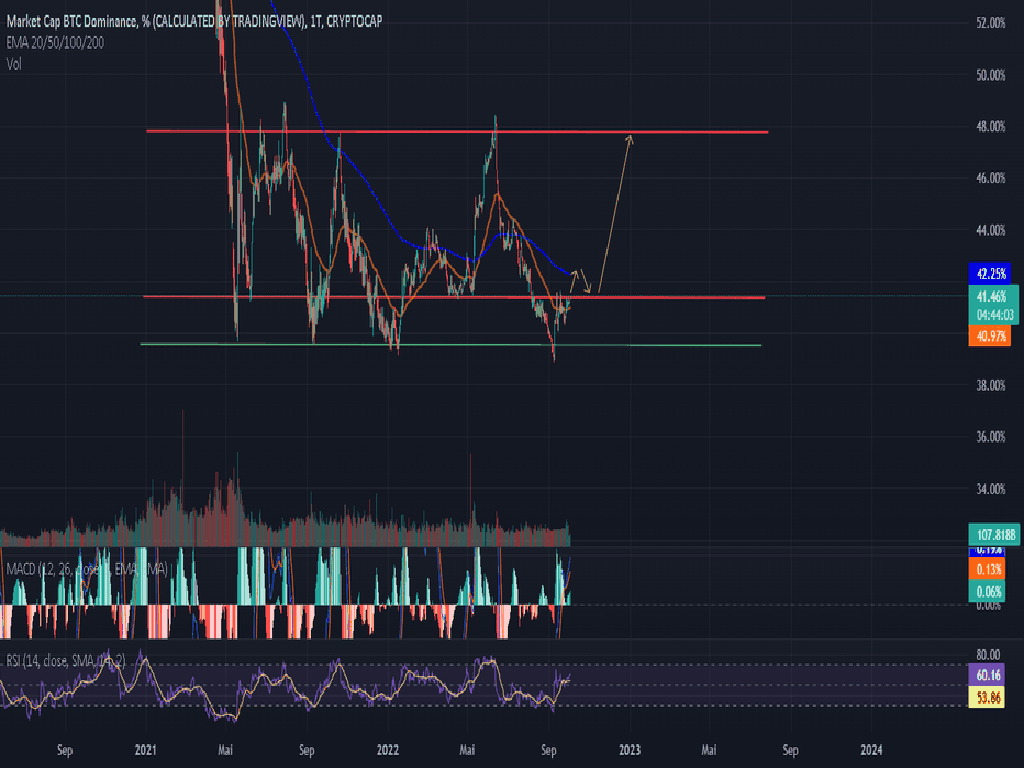Click the 2021 label on the time axis

click(x=146, y=748)
